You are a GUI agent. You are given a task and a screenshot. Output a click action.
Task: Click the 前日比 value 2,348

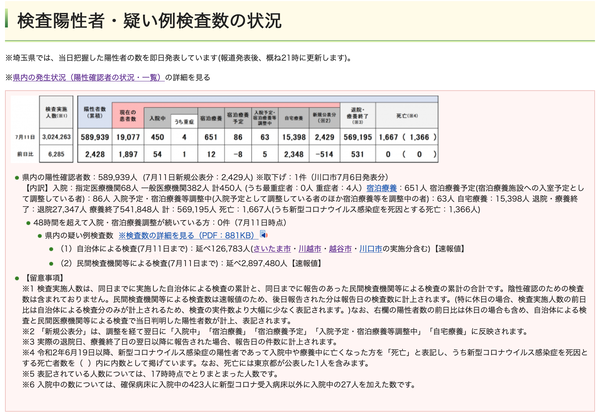pyautogui.click(x=293, y=154)
